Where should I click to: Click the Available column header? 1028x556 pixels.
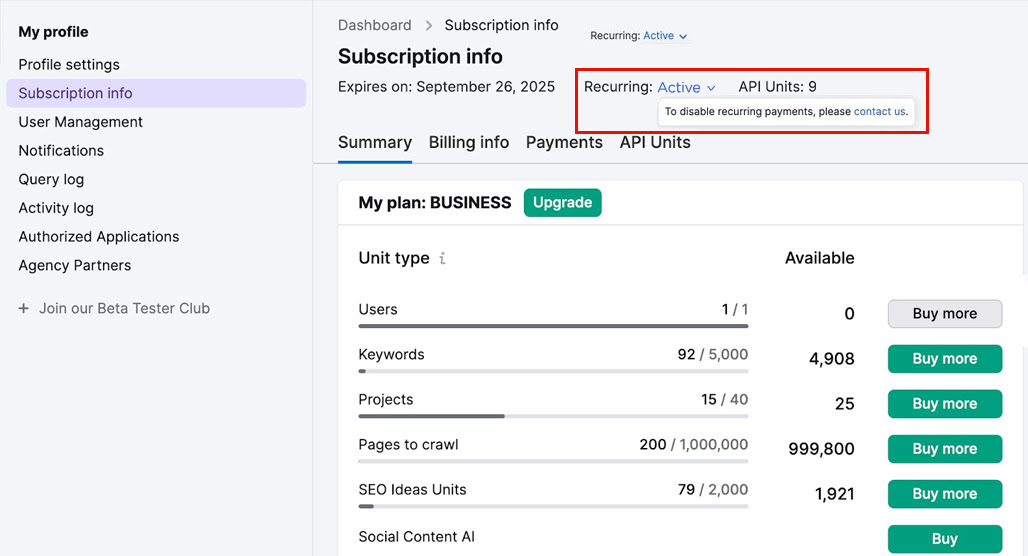pos(820,258)
